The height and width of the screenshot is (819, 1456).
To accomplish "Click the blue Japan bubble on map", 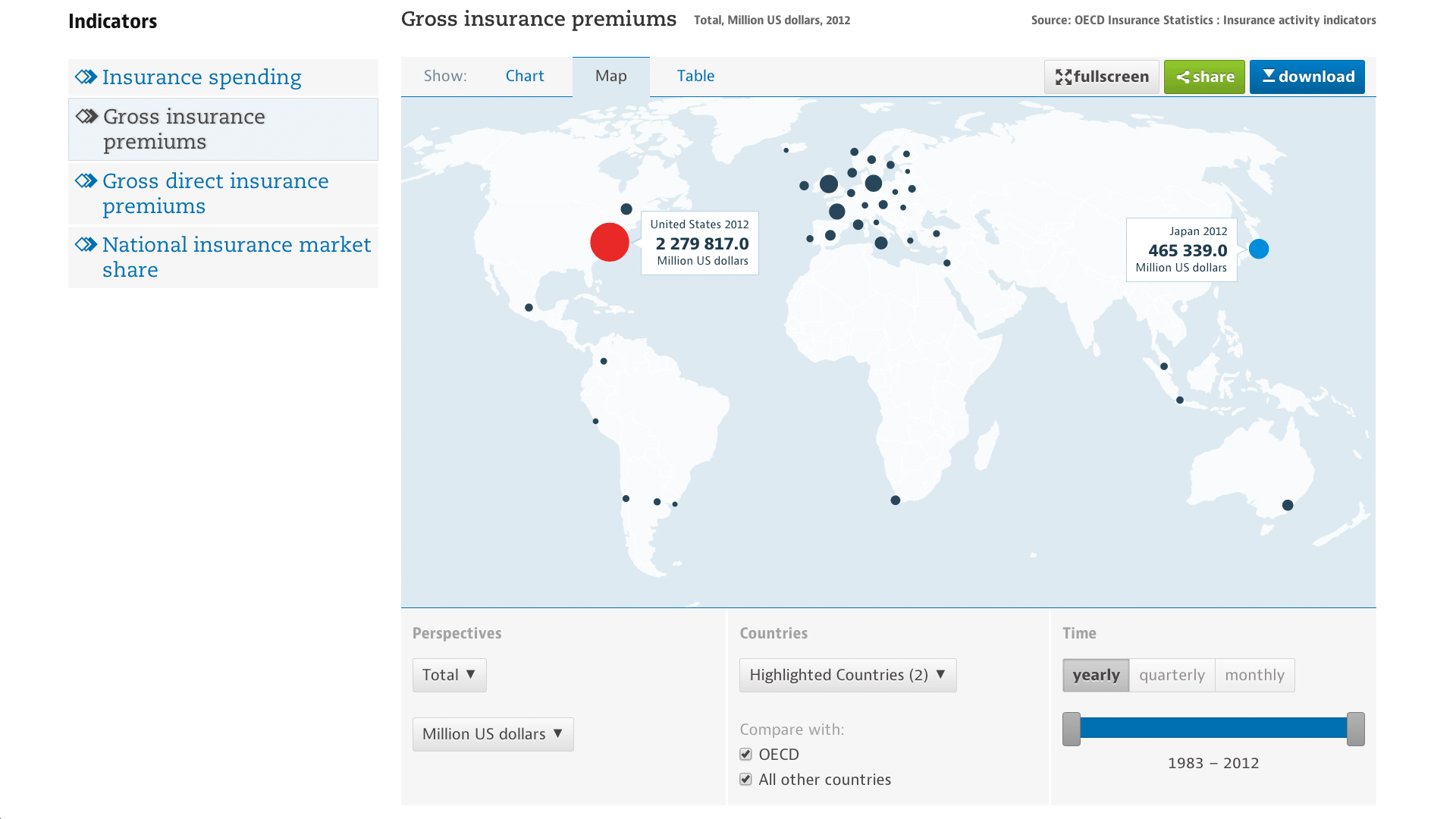I will pos(1259,249).
